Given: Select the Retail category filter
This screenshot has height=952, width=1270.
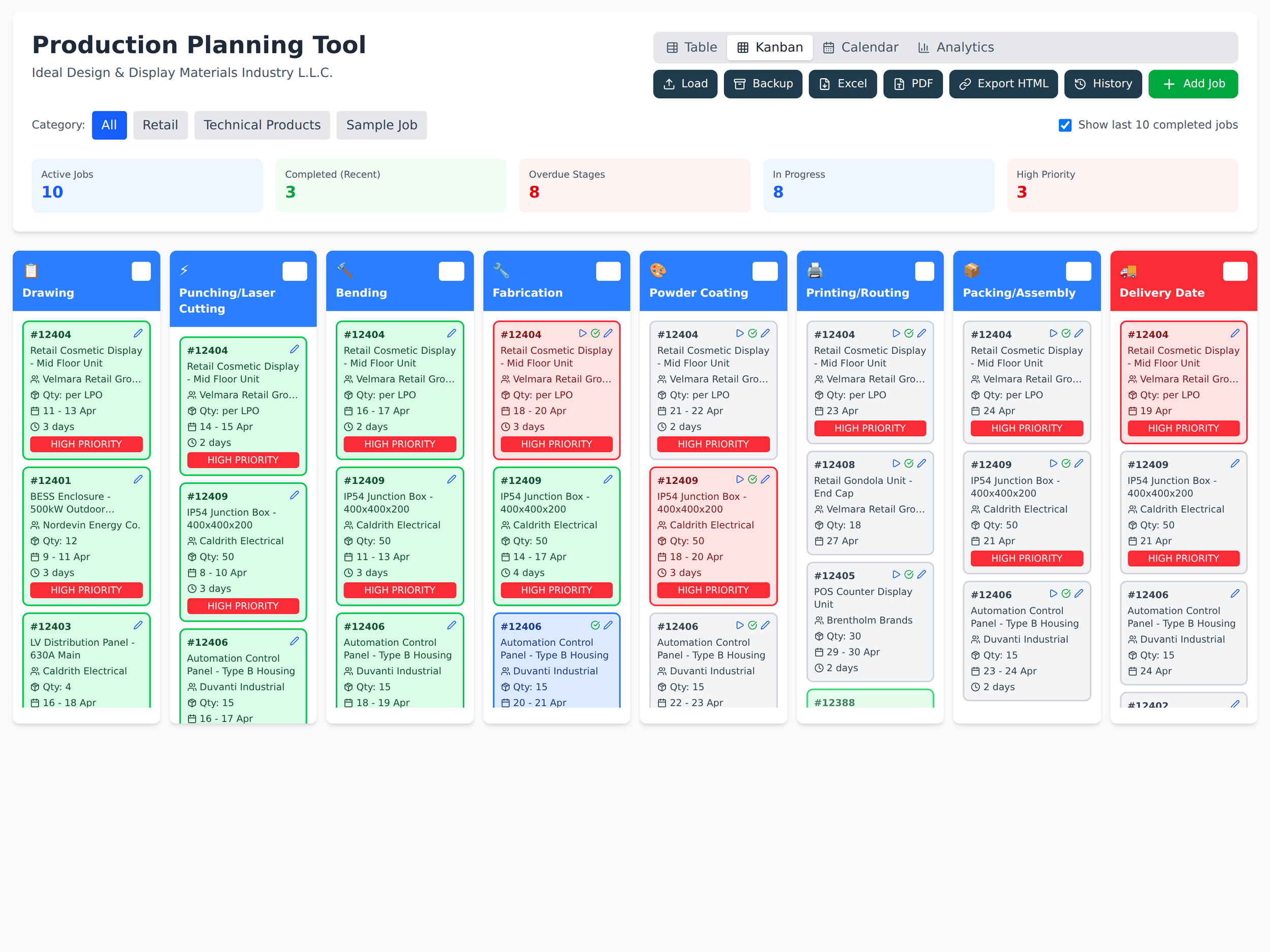Looking at the screenshot, I should (x=160, y=125).
